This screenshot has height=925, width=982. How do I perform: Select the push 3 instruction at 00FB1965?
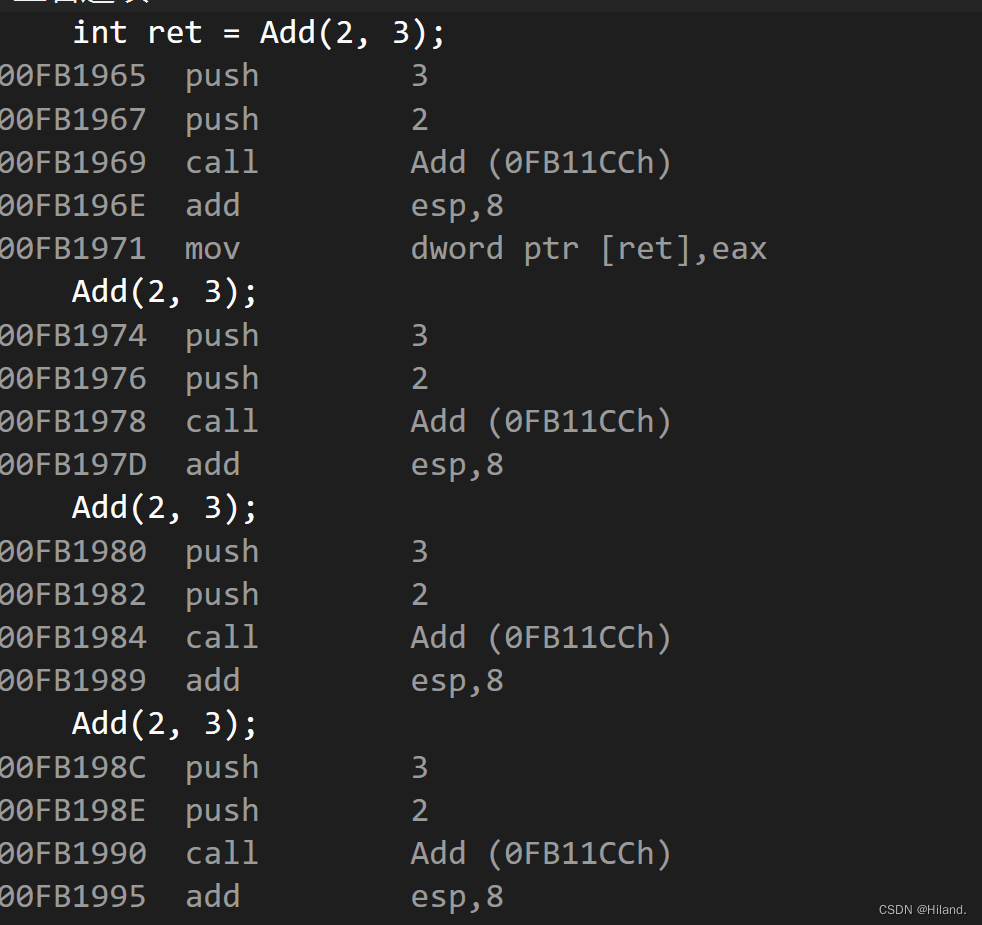click(x=222, y=76)
